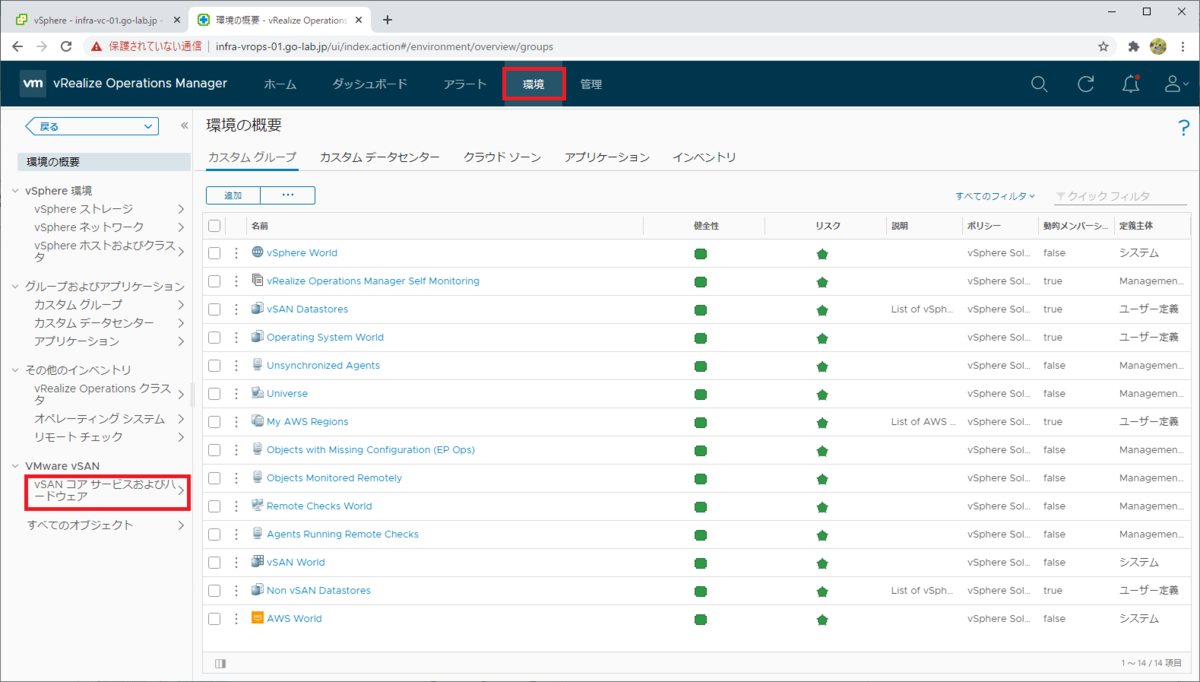Screen dimensions: 1200x682
Task: Open the すべてのフィルタ dropdown
Action: click(x=995, y=196)
